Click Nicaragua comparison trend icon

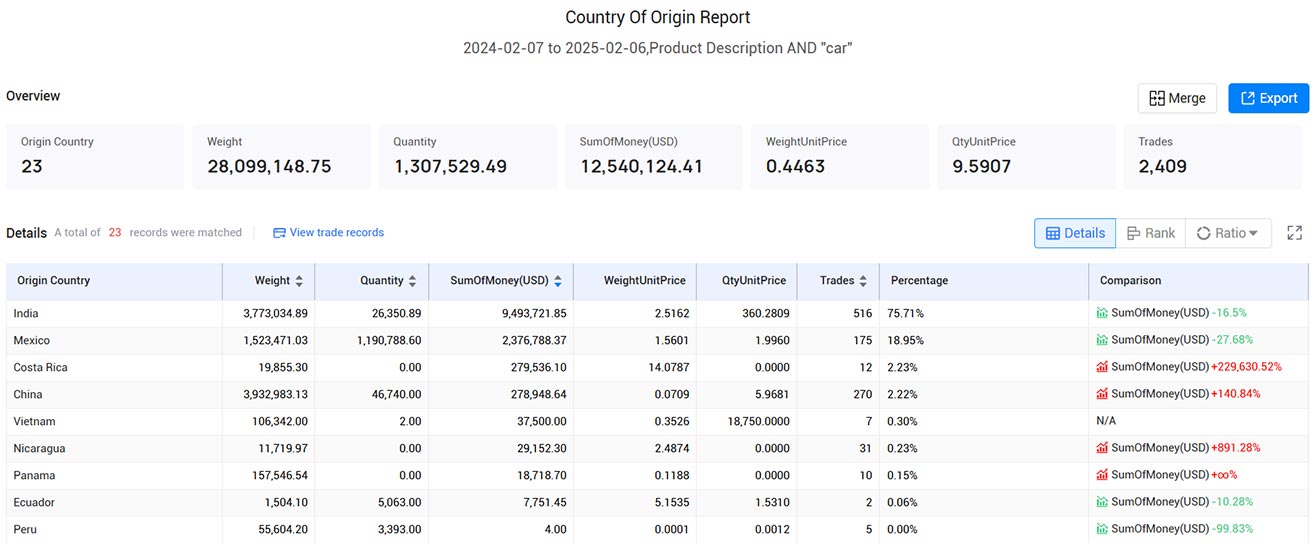pos(1102,448)
